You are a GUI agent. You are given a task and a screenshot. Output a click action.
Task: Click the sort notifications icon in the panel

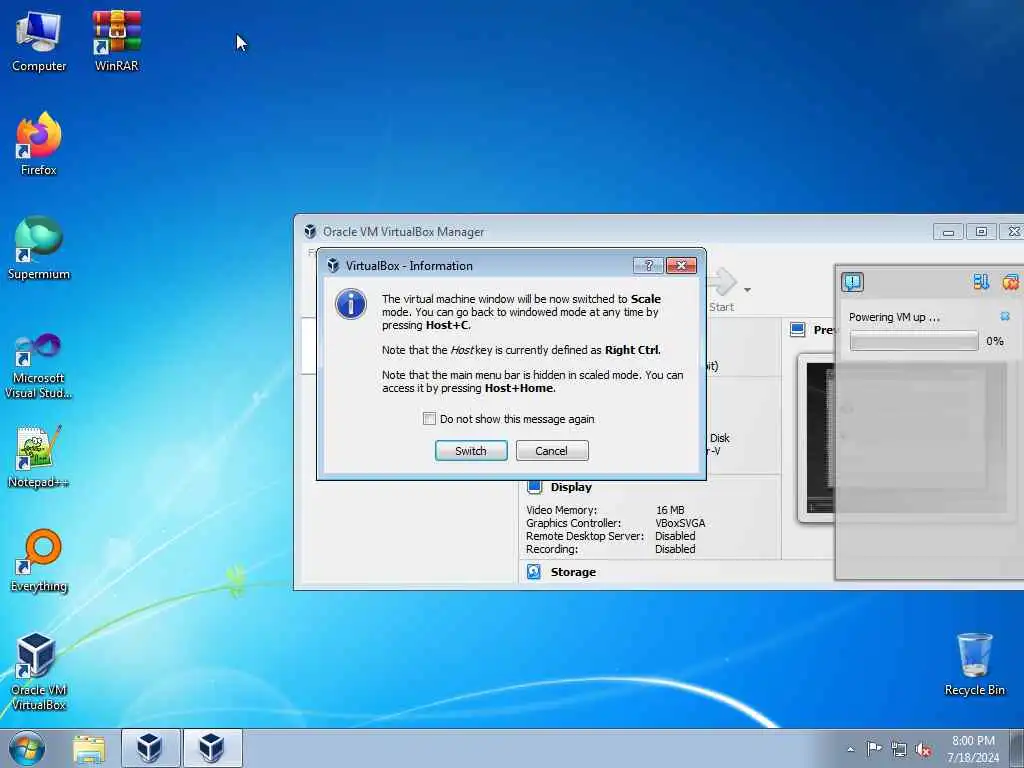coord(981,281)
